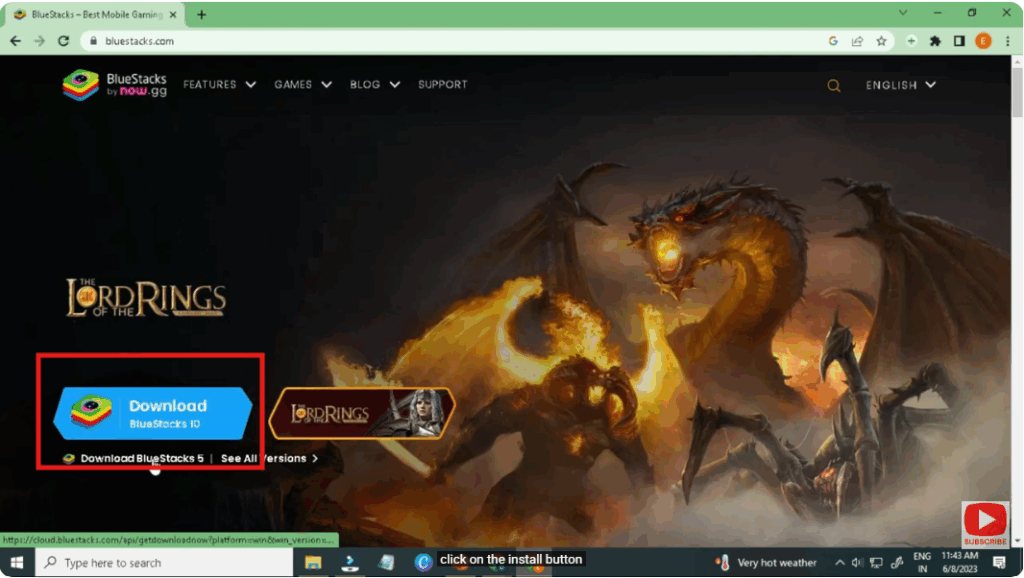Open the Windows Start menu
This screenshot has height=578, width=1024.
pos(17,562)
